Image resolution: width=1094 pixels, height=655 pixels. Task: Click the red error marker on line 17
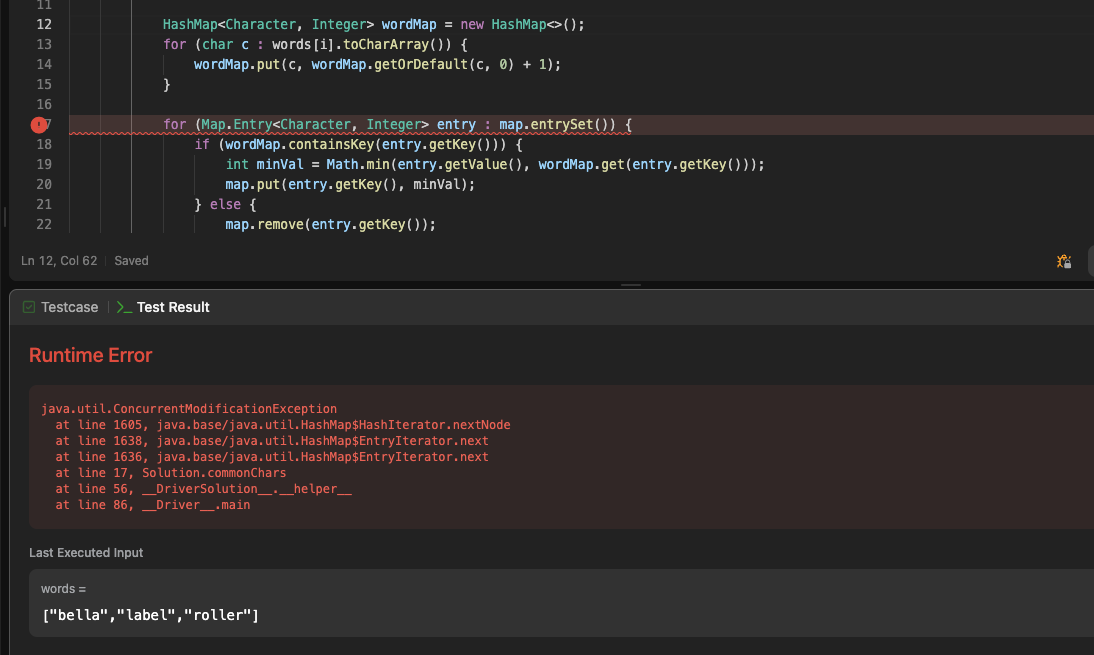pyautogui.click(x=39, y=125)
